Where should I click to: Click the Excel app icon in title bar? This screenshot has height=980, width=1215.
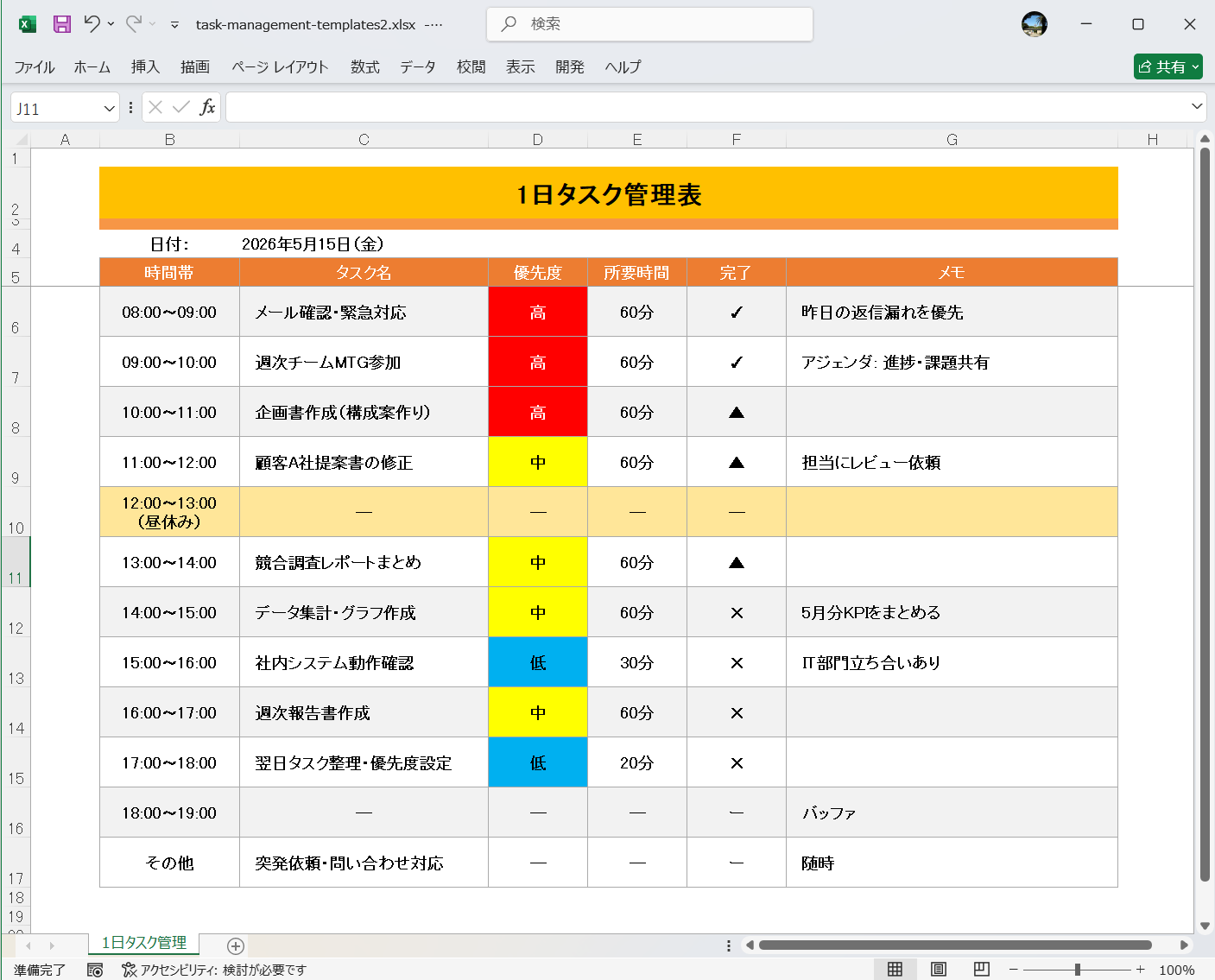pos(27,24)
